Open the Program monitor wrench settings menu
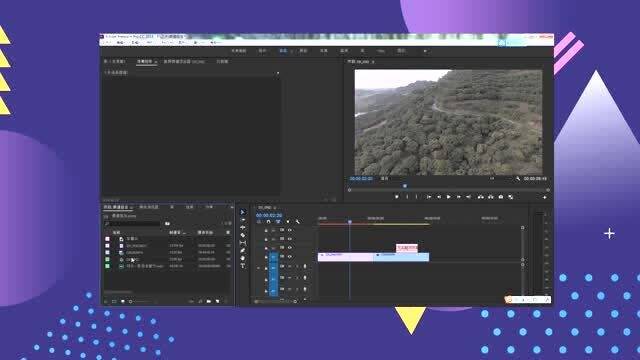 pyautogui.click(x=518, y=178)
